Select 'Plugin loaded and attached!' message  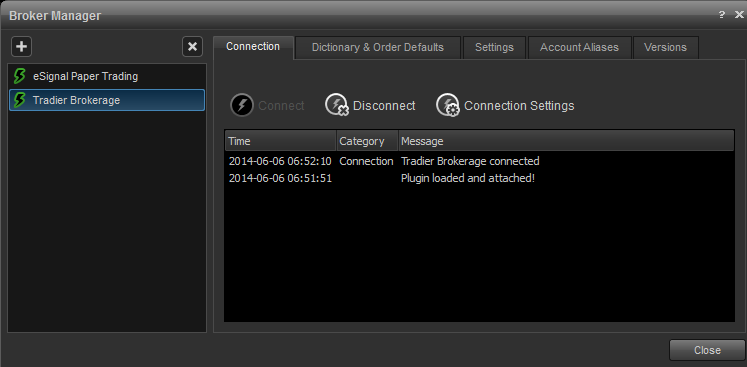click(x=468, y=179)
